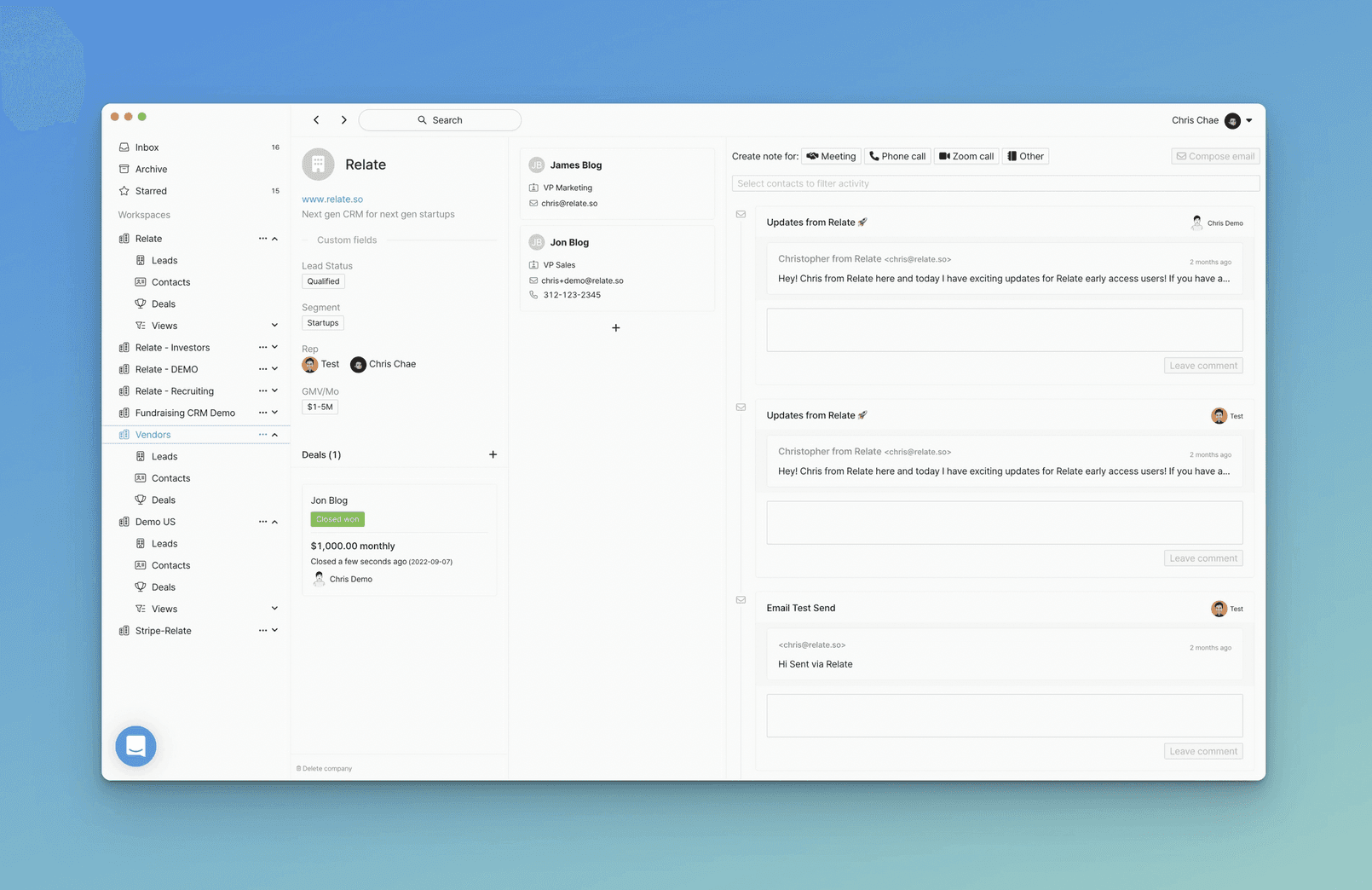
Task: Open more options for Vendors workspace
Action: pos(262,435)
